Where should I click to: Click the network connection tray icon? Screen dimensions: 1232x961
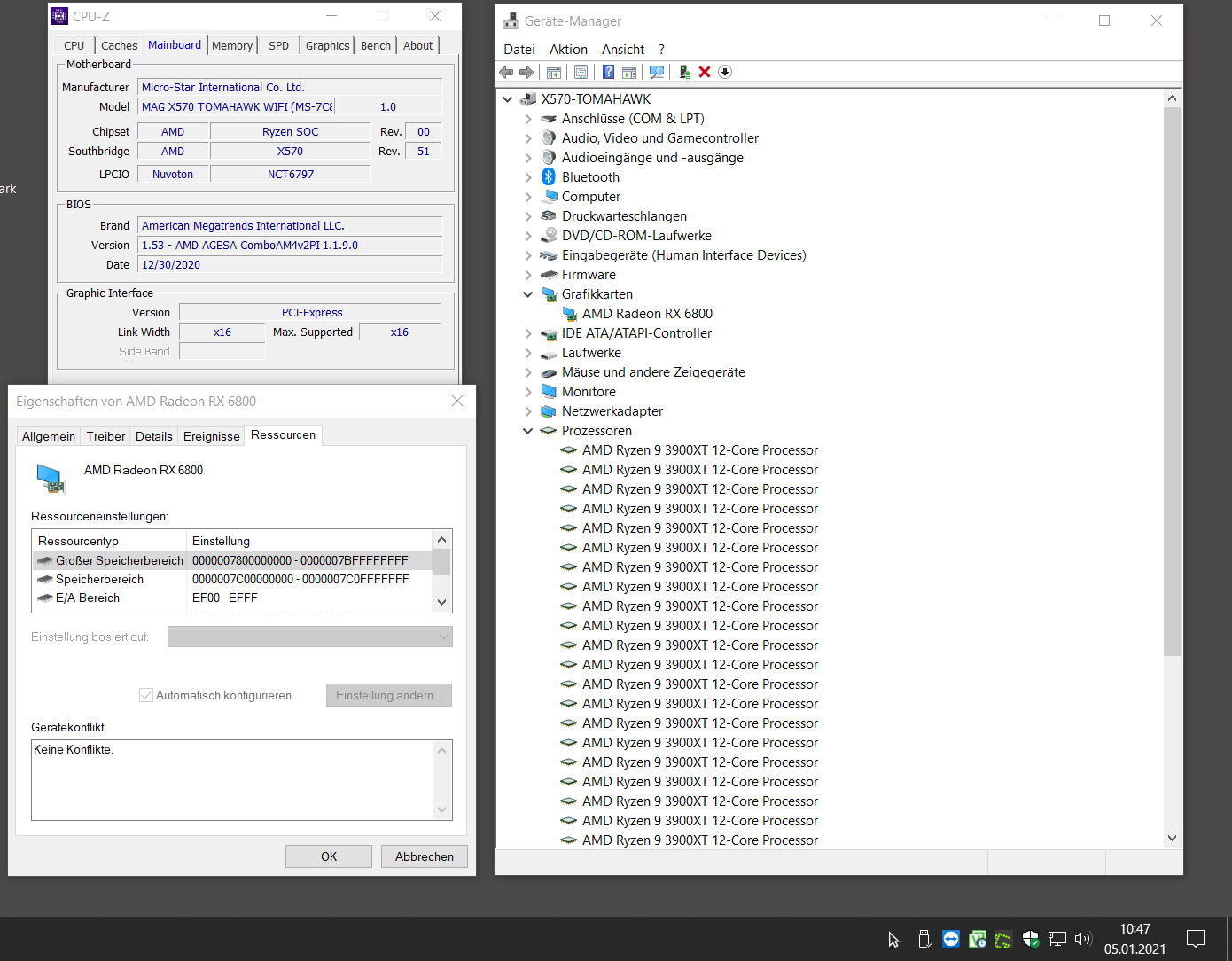coord(1057,939)
